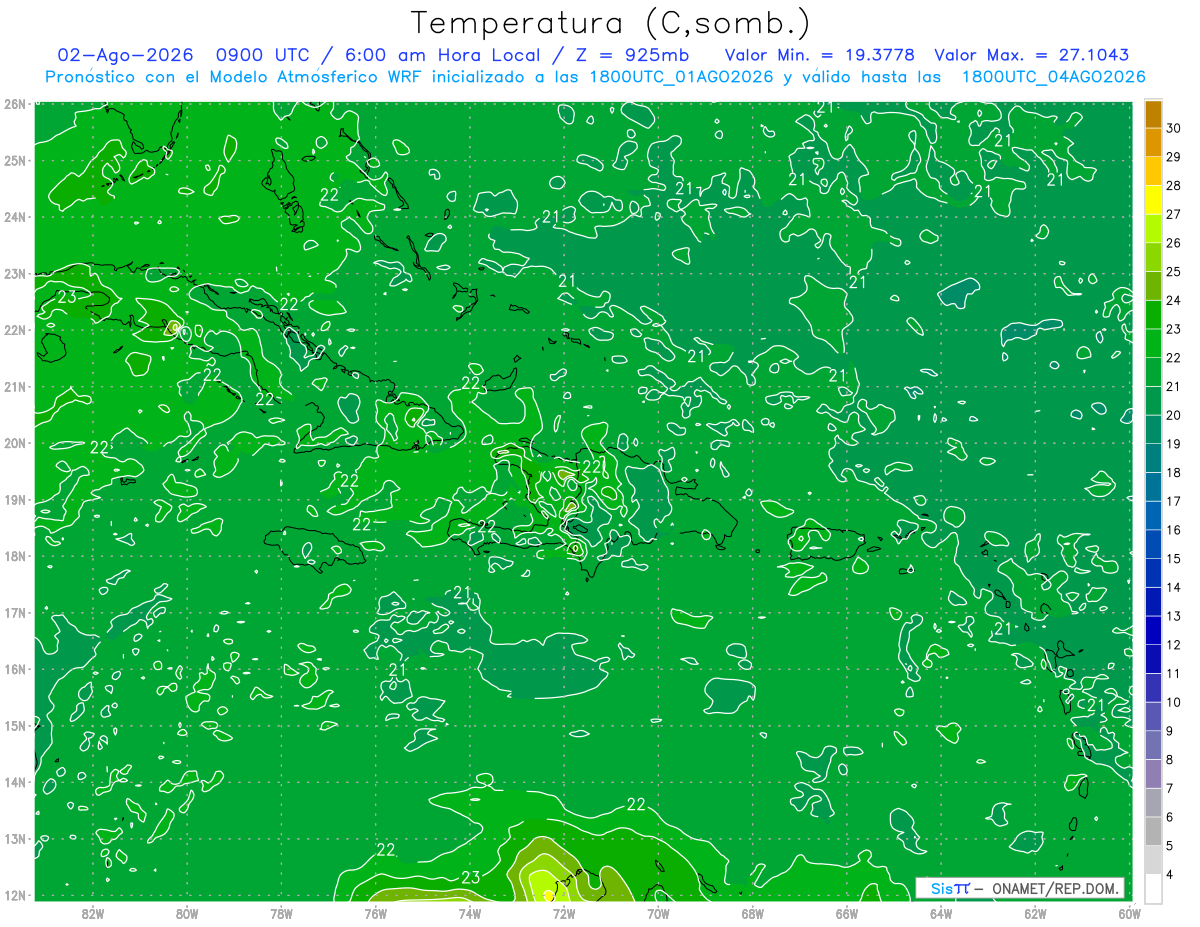Screen dimensions: 1200x927
Task: Click the "30" label on color scale
Action: (1173, 128)
